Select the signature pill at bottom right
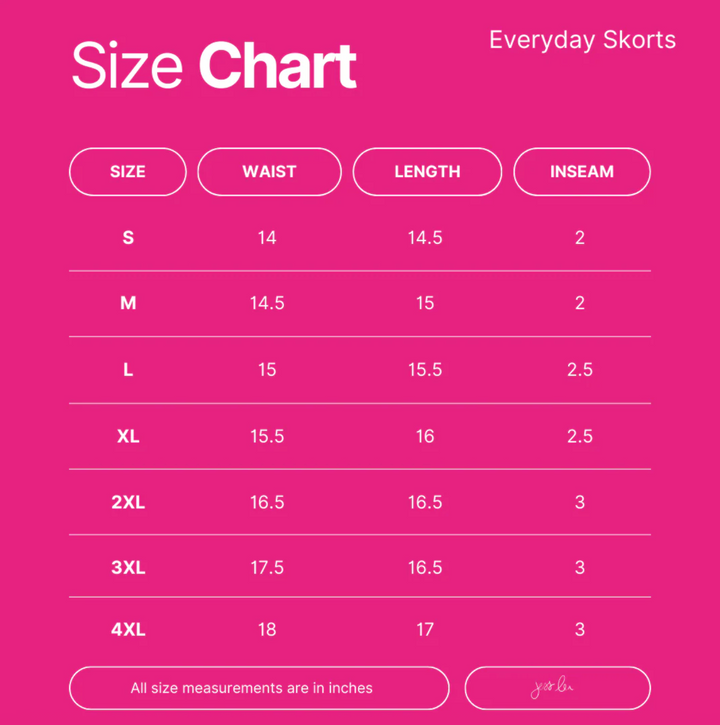720x725 pixels. tap(557, 688)
